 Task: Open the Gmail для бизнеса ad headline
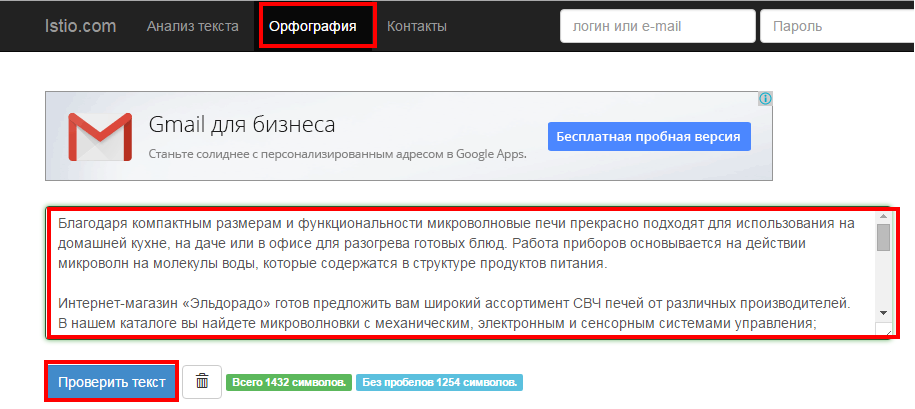click(x=242, y=125)
